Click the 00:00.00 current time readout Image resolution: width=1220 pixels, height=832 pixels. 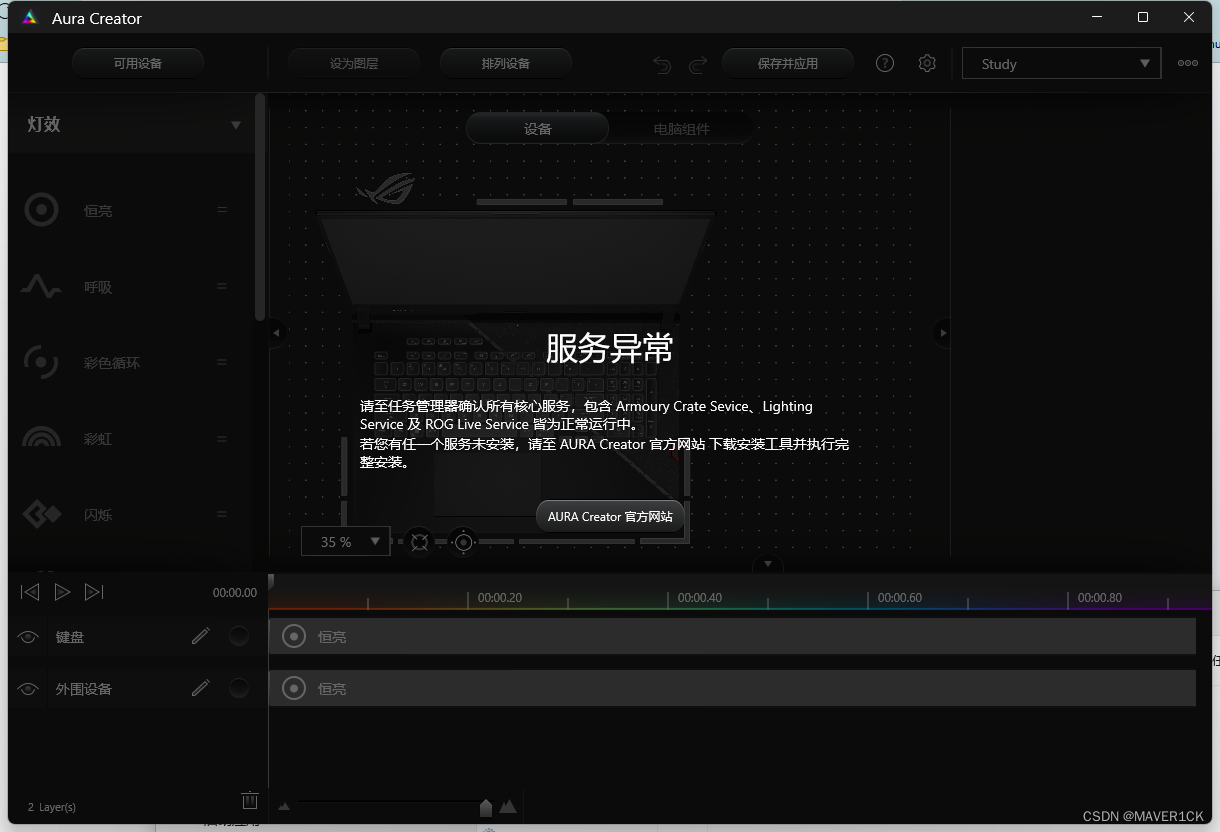(235, 592)
